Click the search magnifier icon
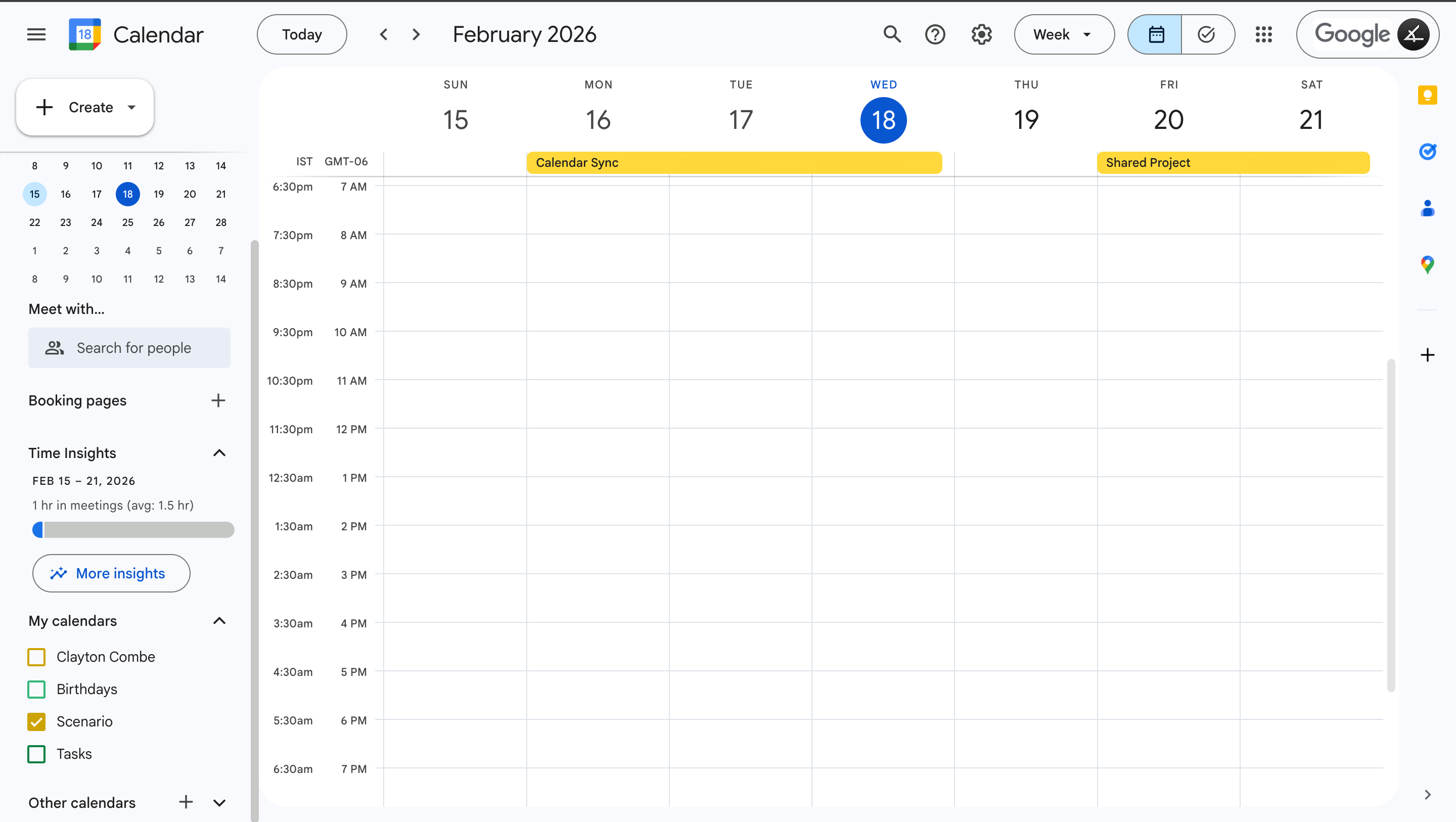This screenshot has width=1456, height=822. click(x=892, y=34)
